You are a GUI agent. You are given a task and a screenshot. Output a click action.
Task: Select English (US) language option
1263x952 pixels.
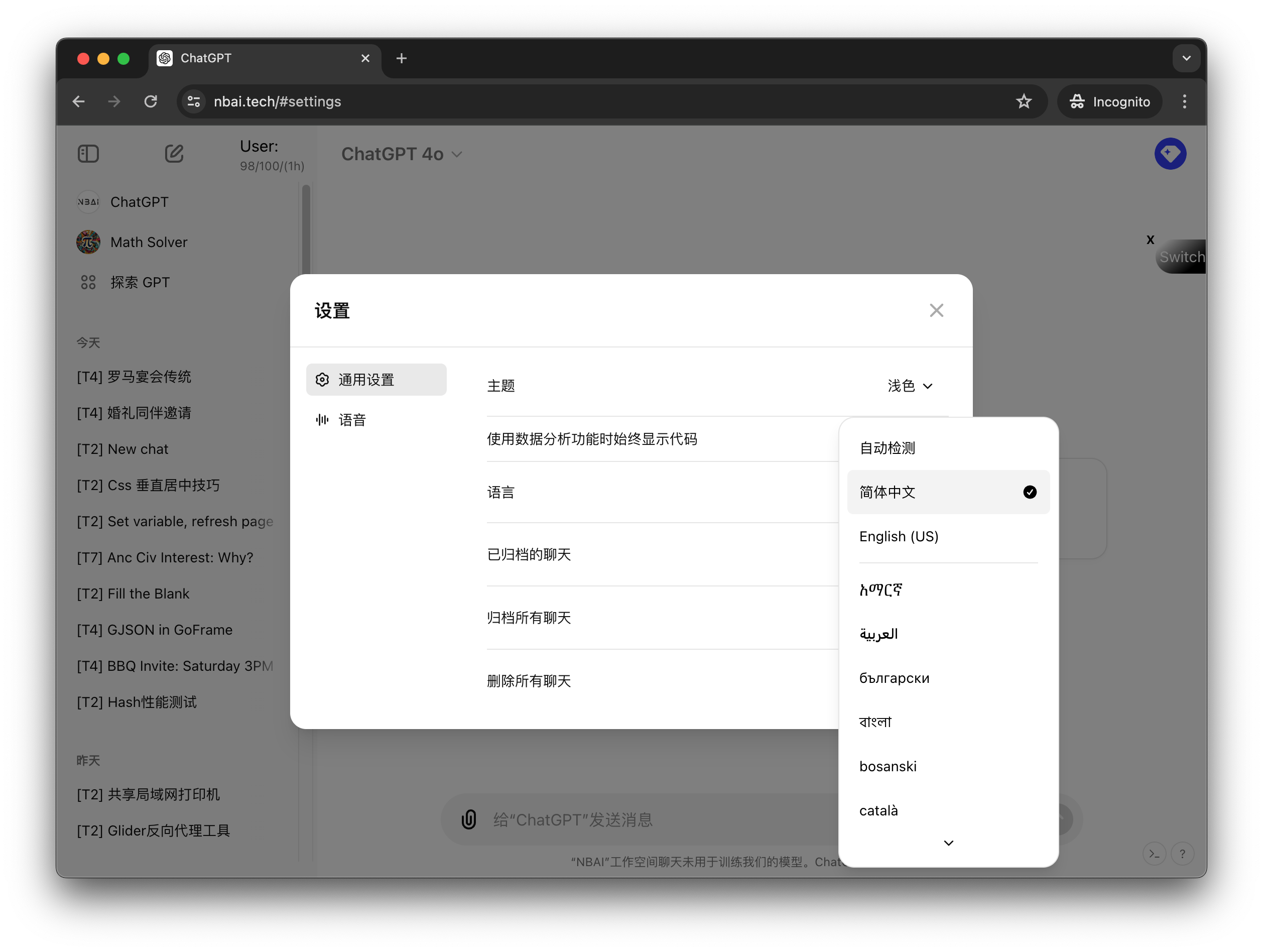coord(948,536)
